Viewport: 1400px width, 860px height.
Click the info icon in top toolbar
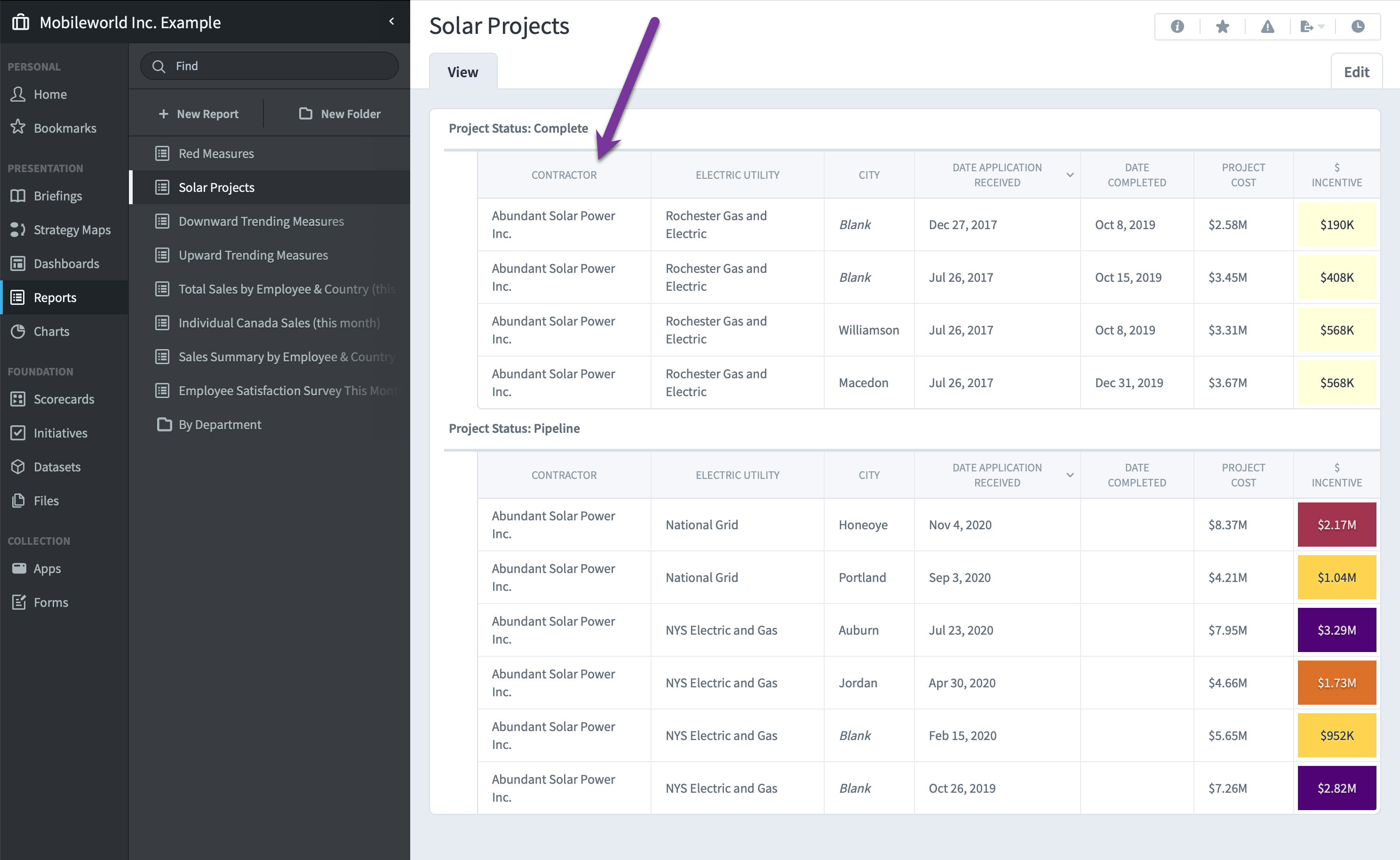point(1177,26)
